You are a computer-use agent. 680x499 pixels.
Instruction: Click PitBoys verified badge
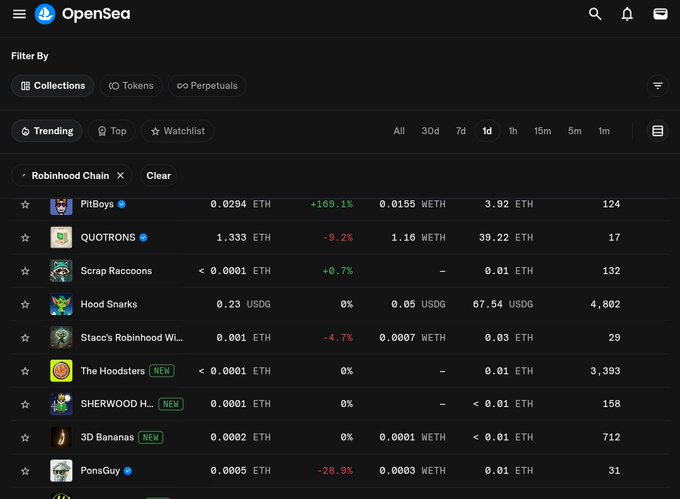(x=122, y=204)
